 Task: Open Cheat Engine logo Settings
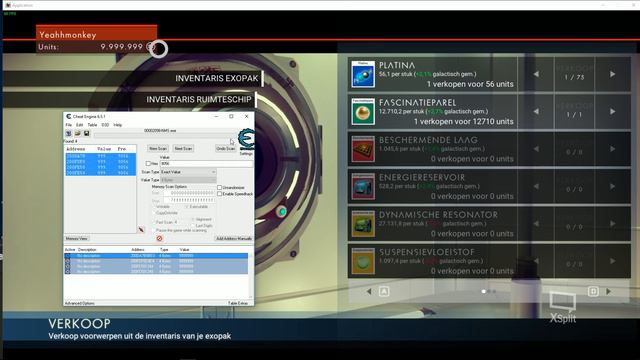pyautogui.click(x=246, y=141)
